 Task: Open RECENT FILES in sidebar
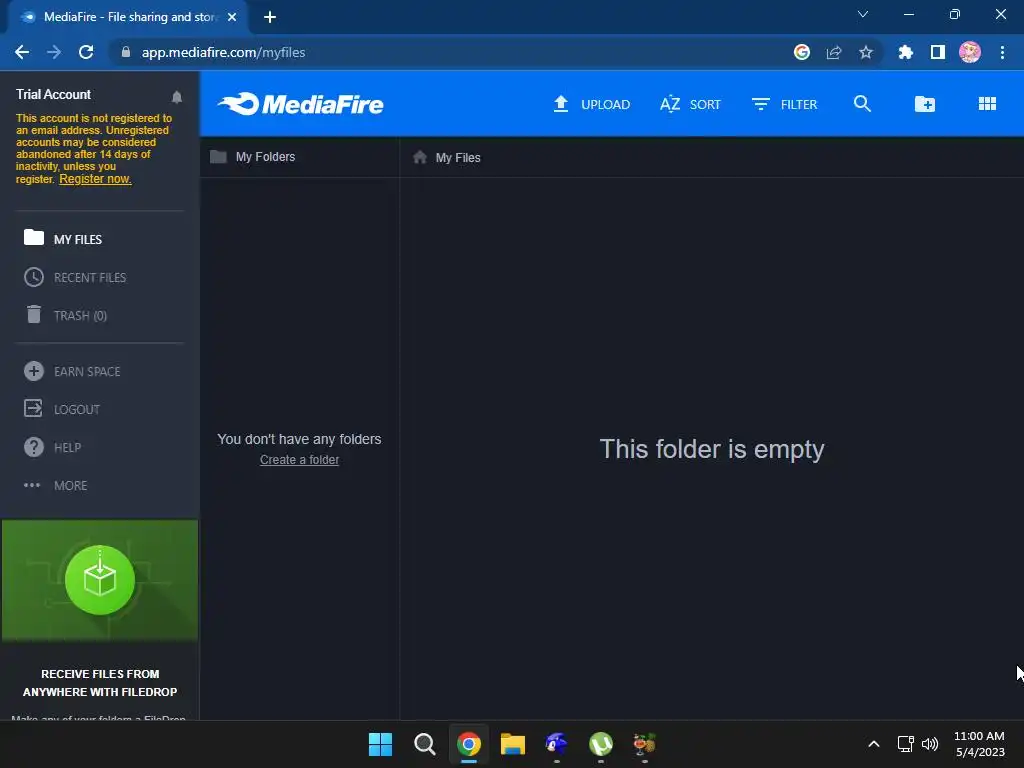coord(75,278)
